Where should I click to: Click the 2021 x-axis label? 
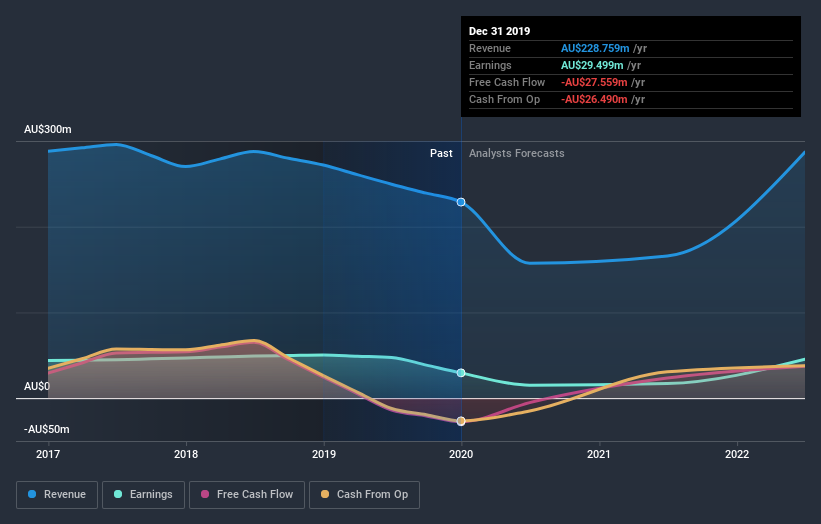tap(598, 454)
